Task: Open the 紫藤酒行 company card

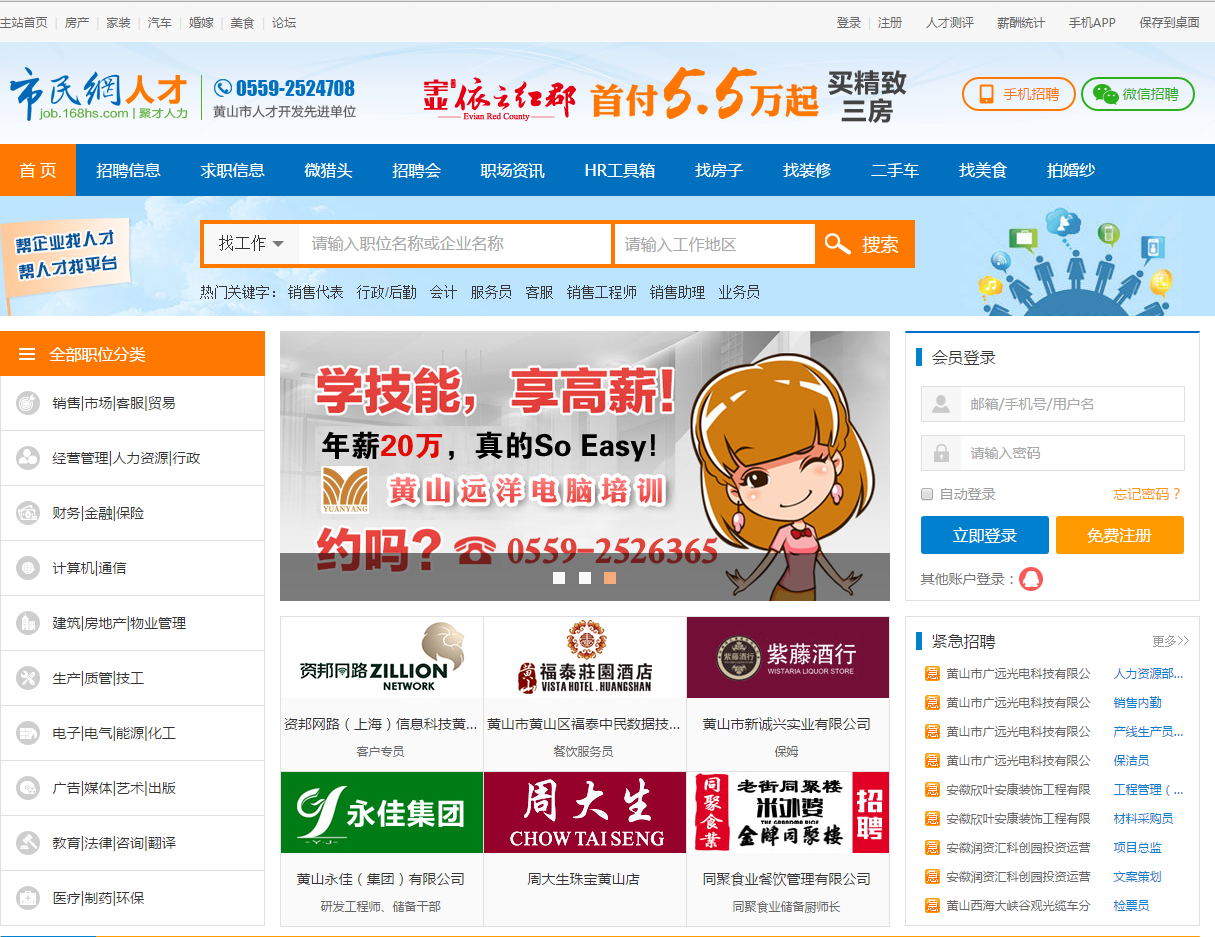Action: point(788,694)
